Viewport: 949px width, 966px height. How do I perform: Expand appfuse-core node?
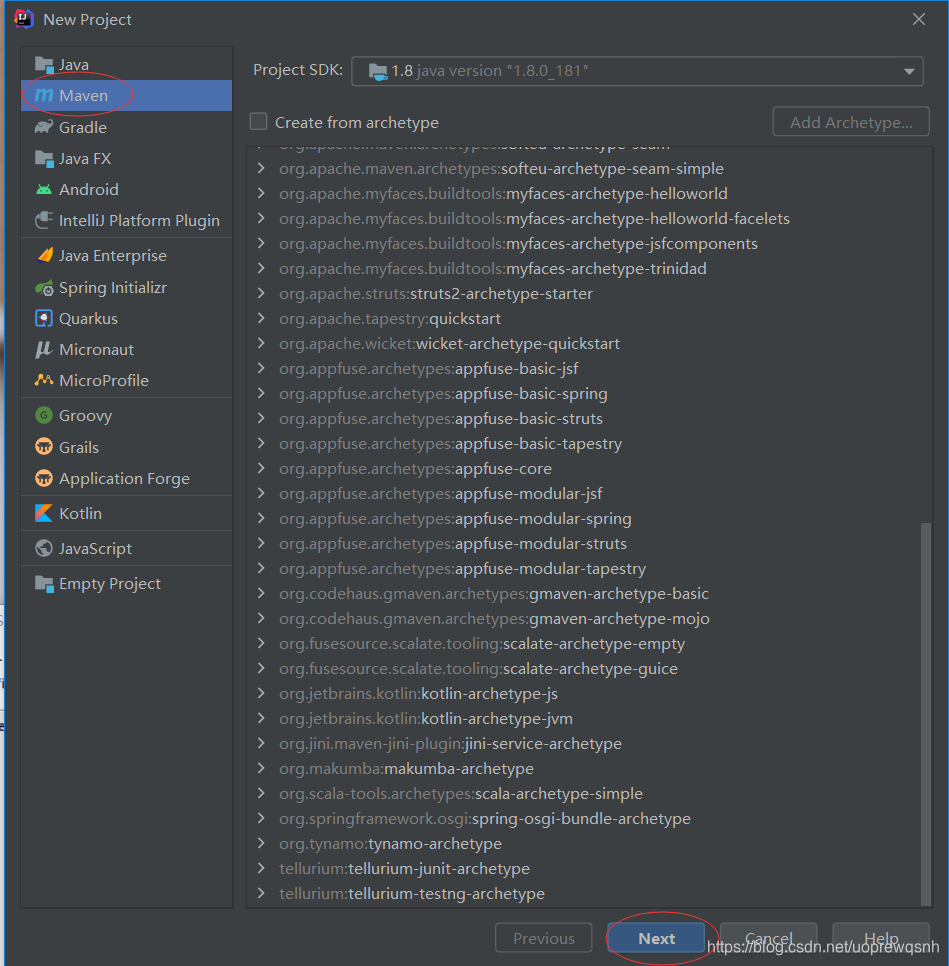(x=261, y=468)
